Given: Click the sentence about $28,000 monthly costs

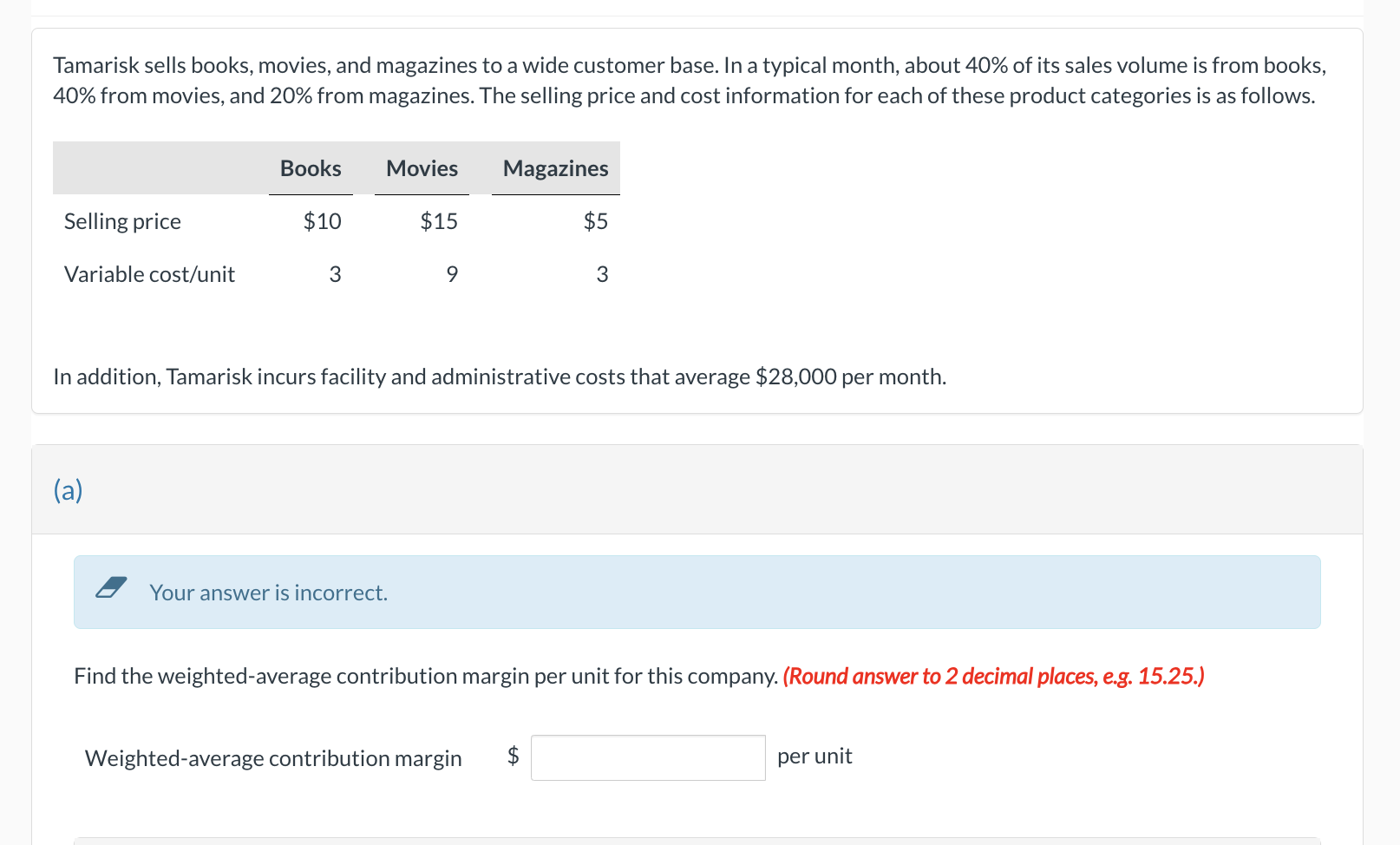Looking at the screenshot, I should tap(500, 377).
